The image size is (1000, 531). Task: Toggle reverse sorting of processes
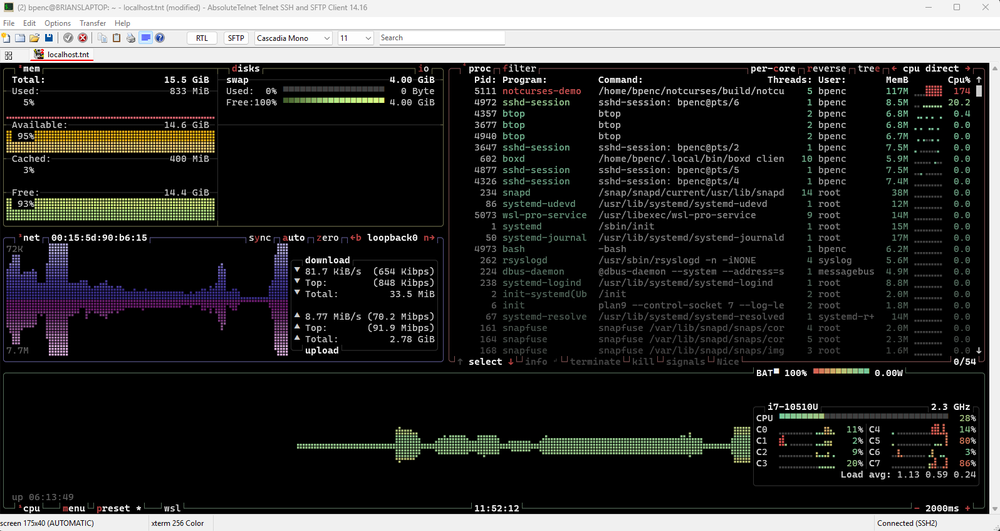[827, 68]
